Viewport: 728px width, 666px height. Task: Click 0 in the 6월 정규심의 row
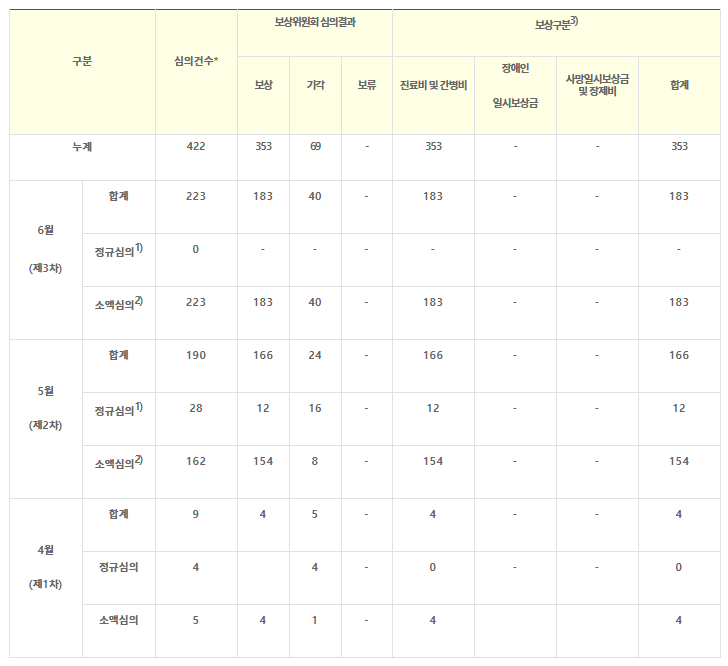click(195, 249)
